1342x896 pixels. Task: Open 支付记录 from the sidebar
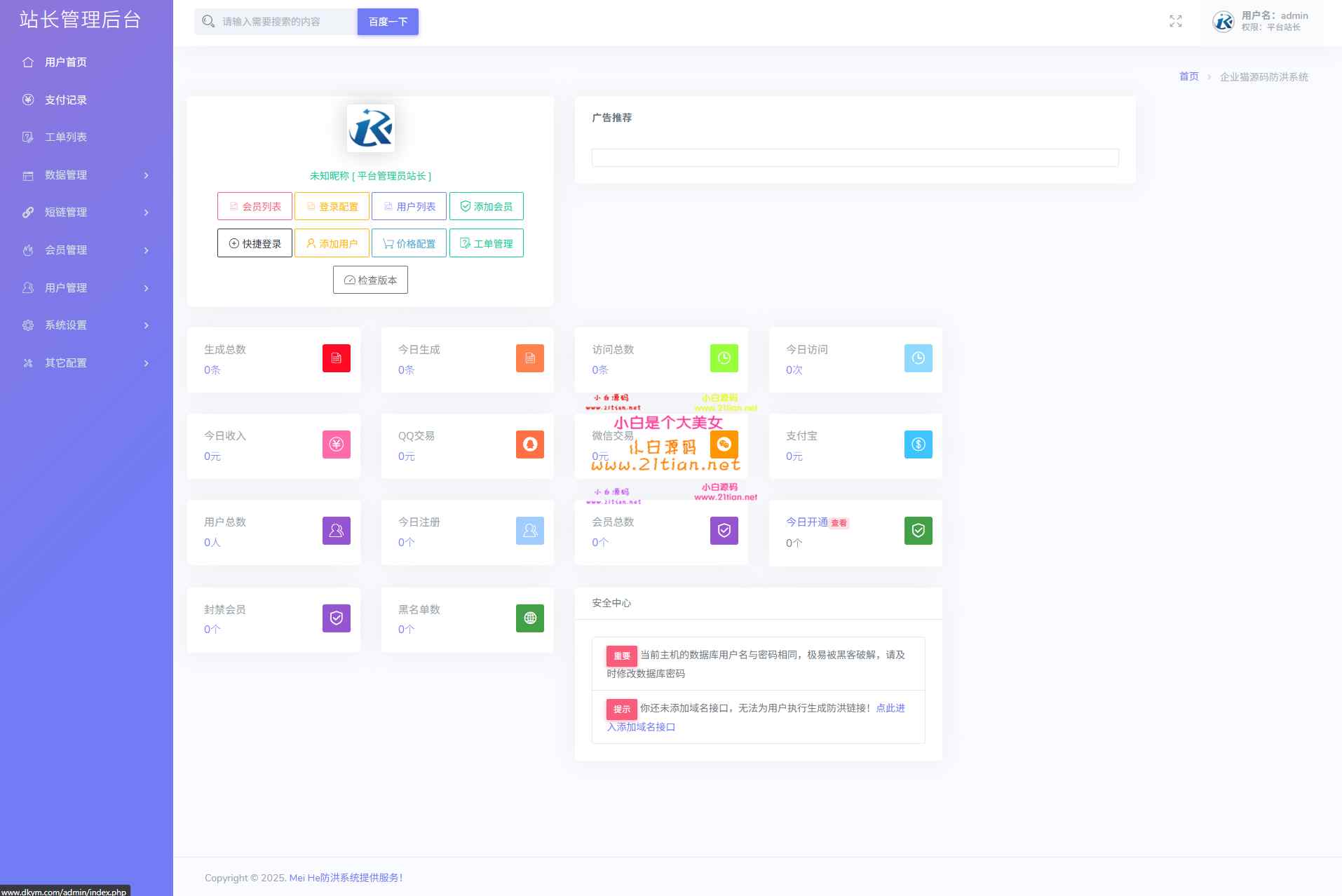coord(65,100)
